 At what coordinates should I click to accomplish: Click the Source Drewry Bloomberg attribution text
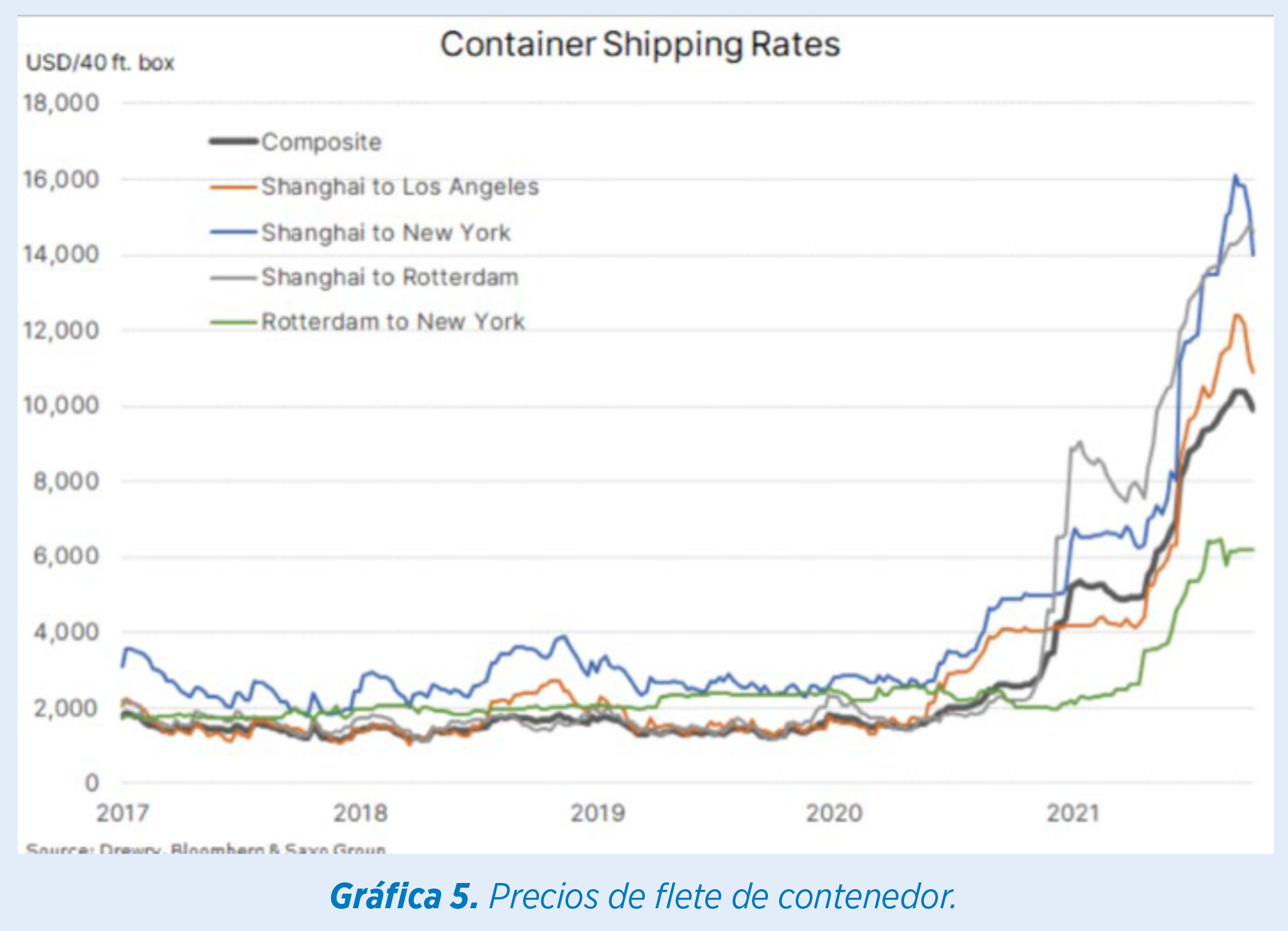(206, 849)
